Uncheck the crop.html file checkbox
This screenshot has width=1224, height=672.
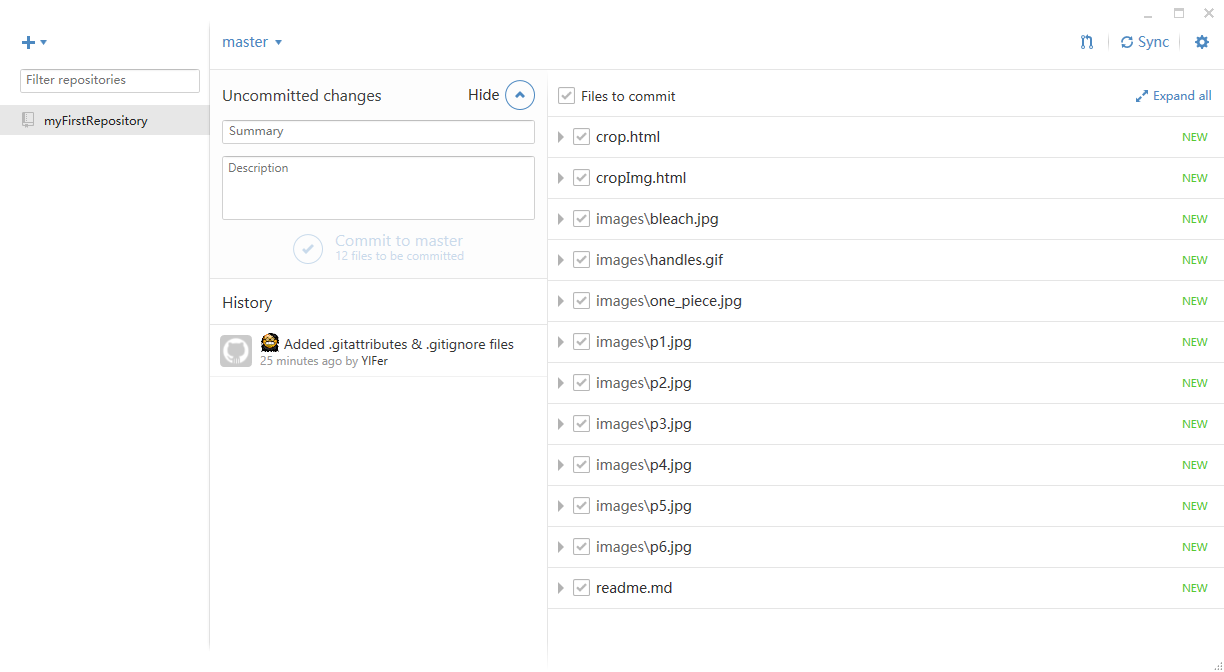[x=581, y=137]
